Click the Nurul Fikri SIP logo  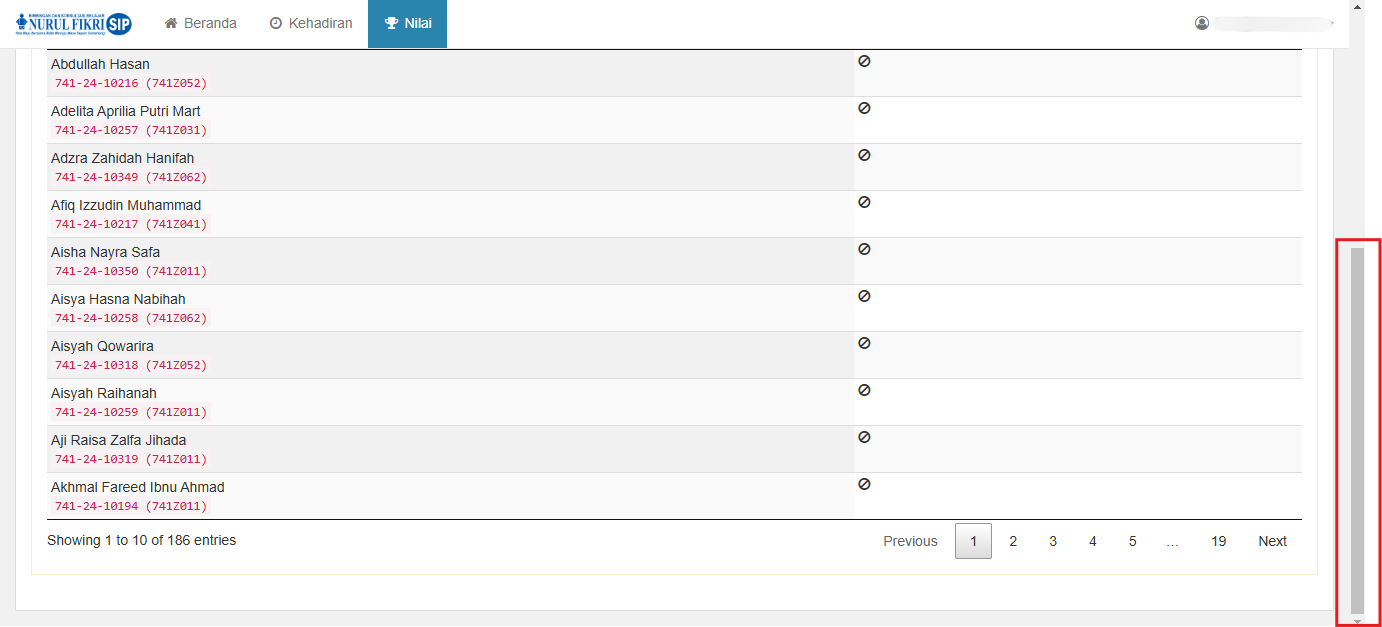coord(74,23)
